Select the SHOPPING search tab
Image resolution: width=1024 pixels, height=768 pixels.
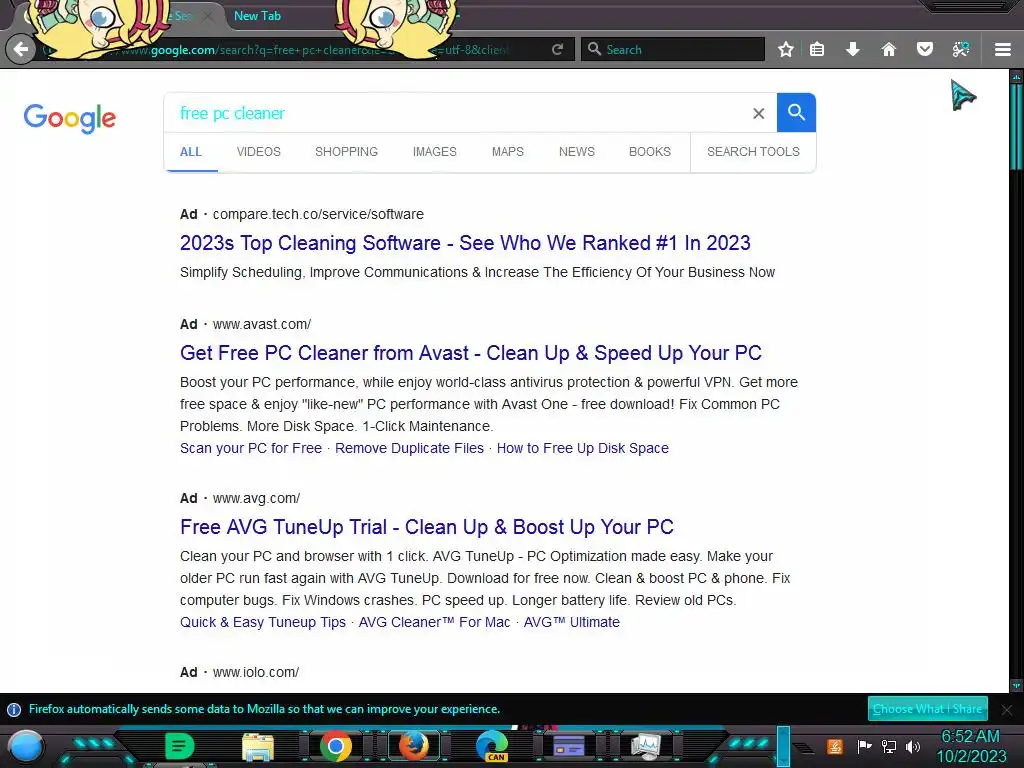pos(346,152)
